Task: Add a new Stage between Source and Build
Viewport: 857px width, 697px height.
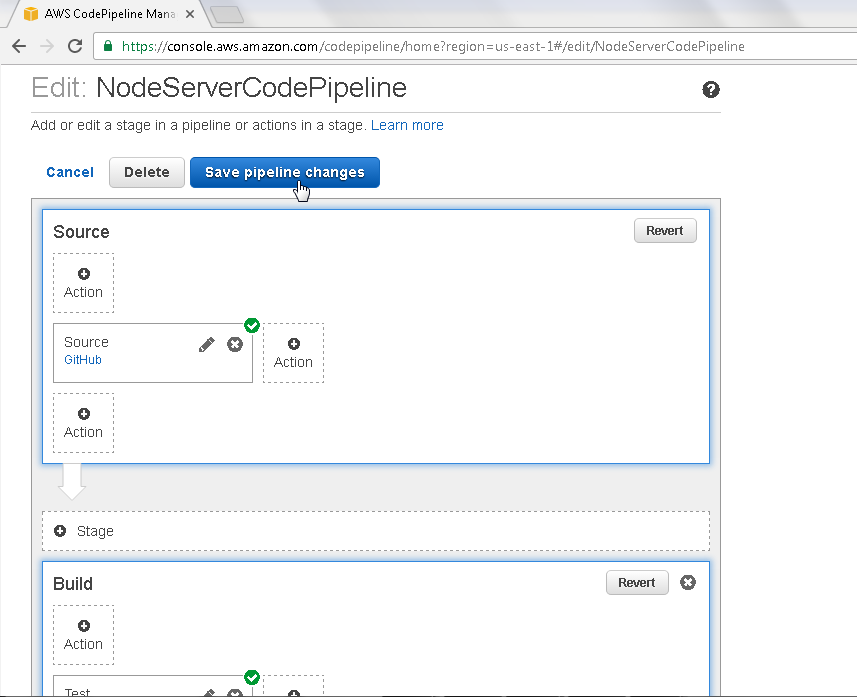Action: click(x=376, y=531)
